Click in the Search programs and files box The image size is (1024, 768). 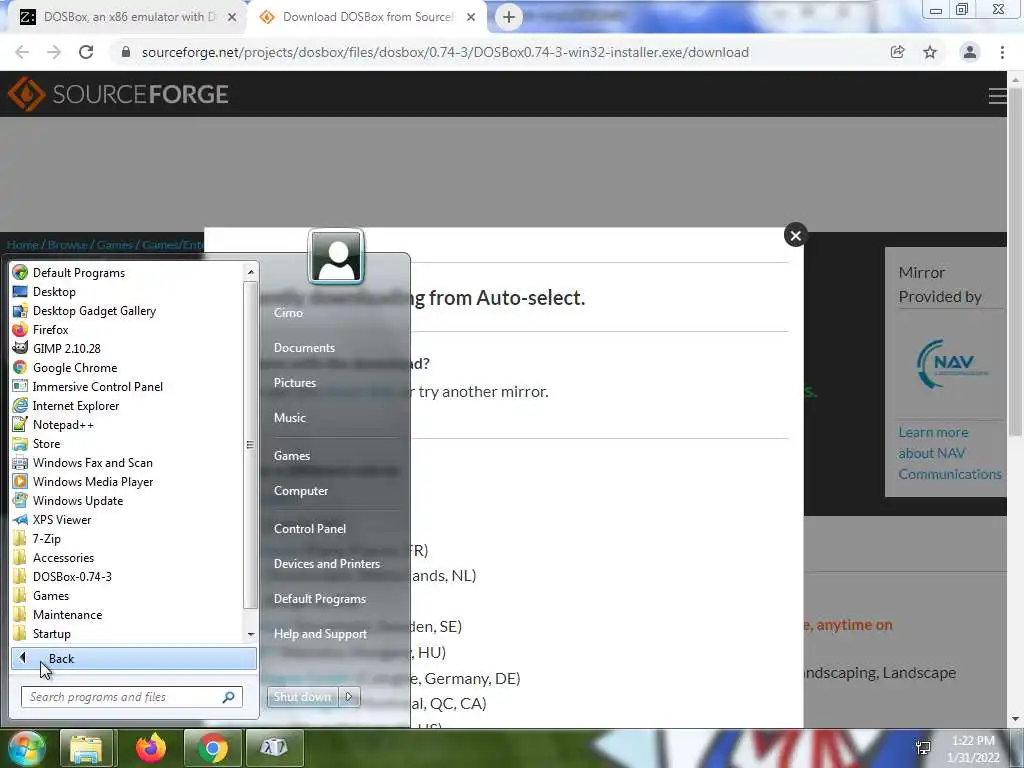pos(131,697)
